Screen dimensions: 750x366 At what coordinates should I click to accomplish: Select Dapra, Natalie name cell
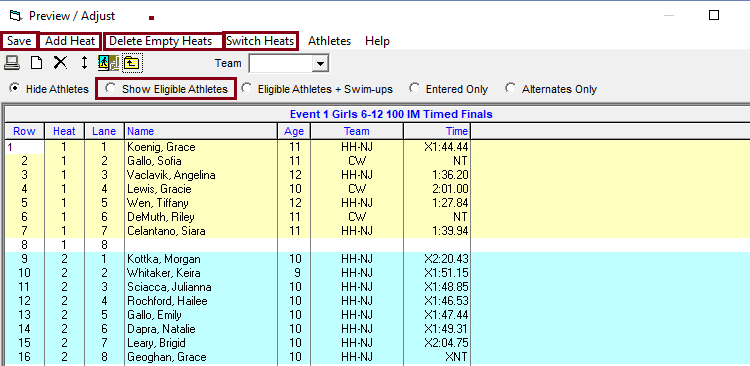[201, 329]
